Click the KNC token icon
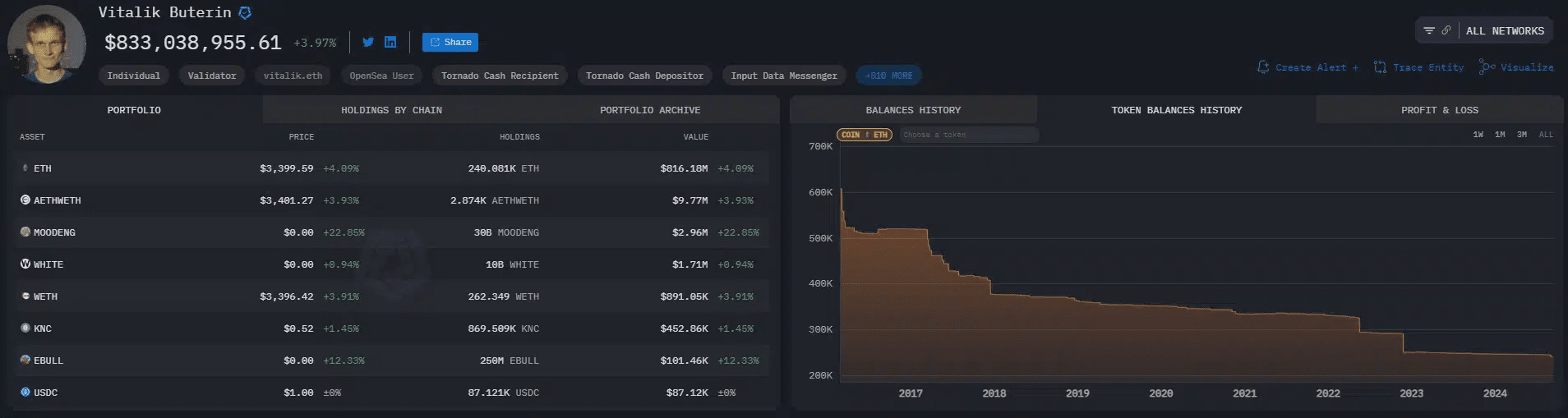1568x418 pixels. click(25, 328)
